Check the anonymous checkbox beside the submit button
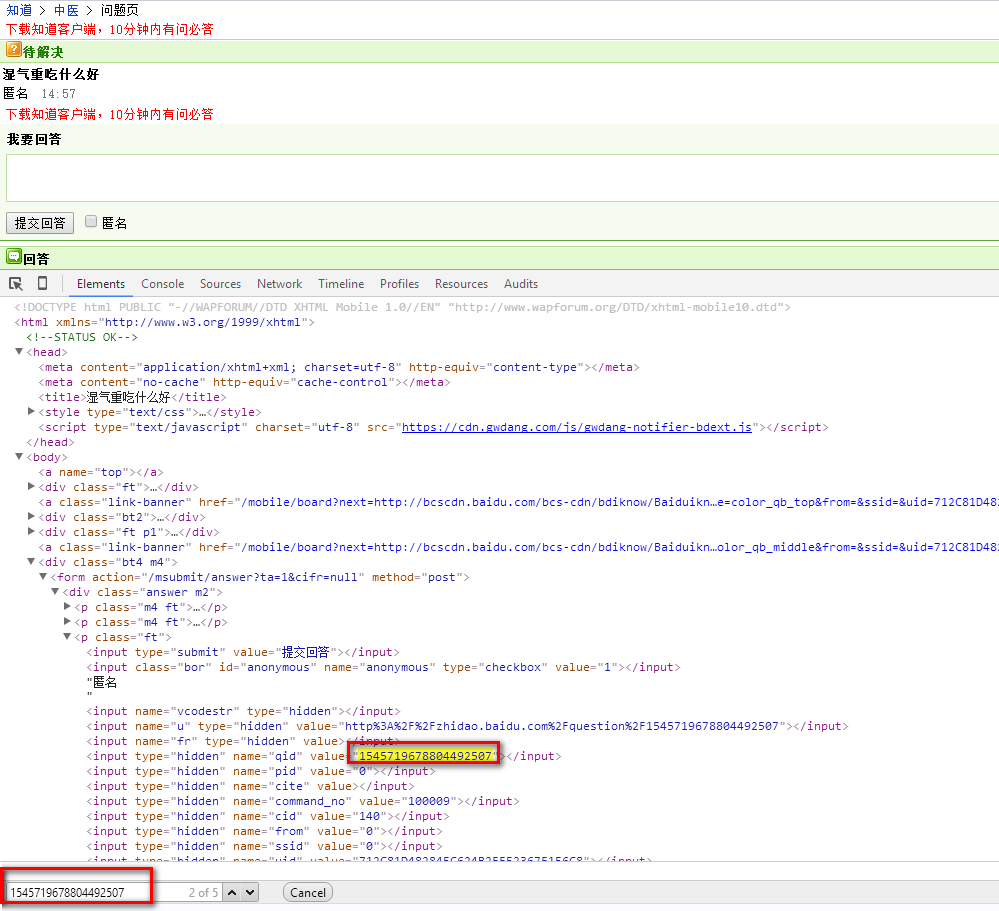Viewport: 999px width, 911px height. [91, 222]
